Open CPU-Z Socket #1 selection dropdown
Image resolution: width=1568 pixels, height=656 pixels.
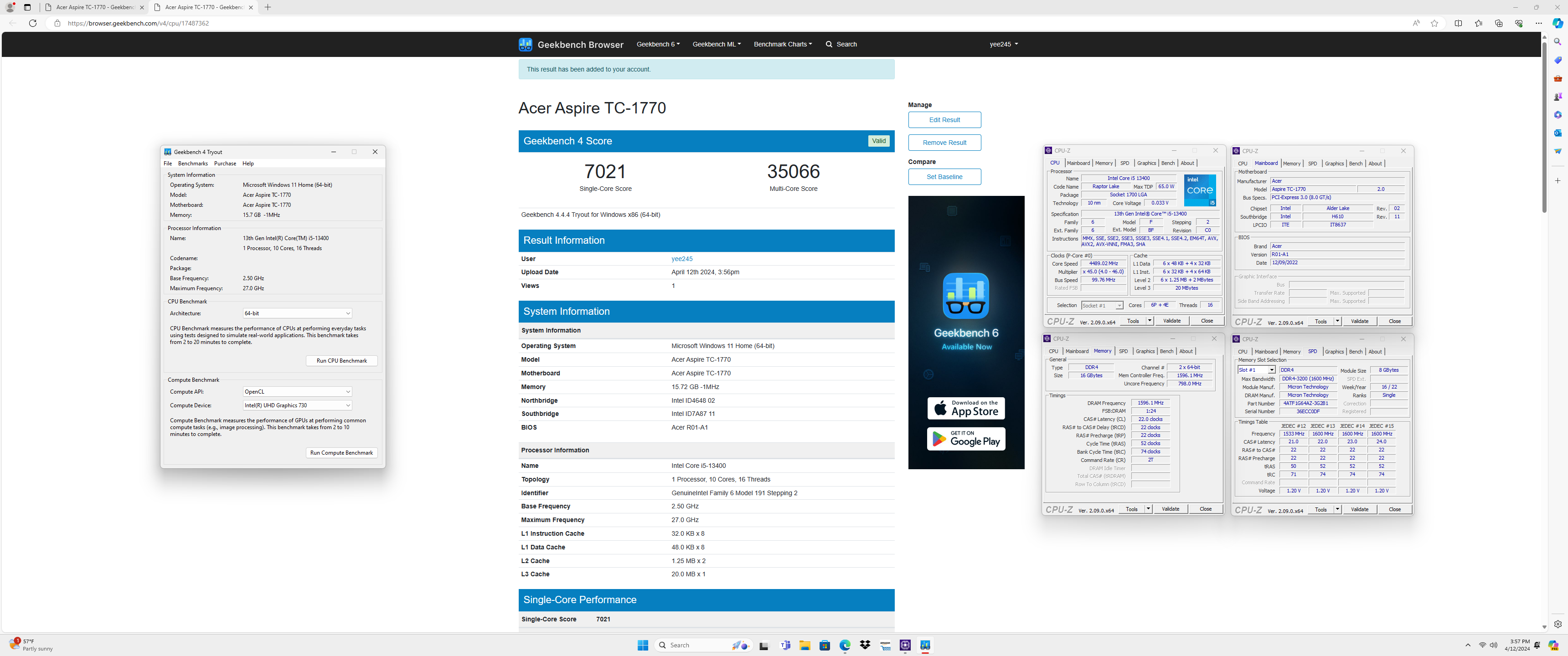(1102, 306)
